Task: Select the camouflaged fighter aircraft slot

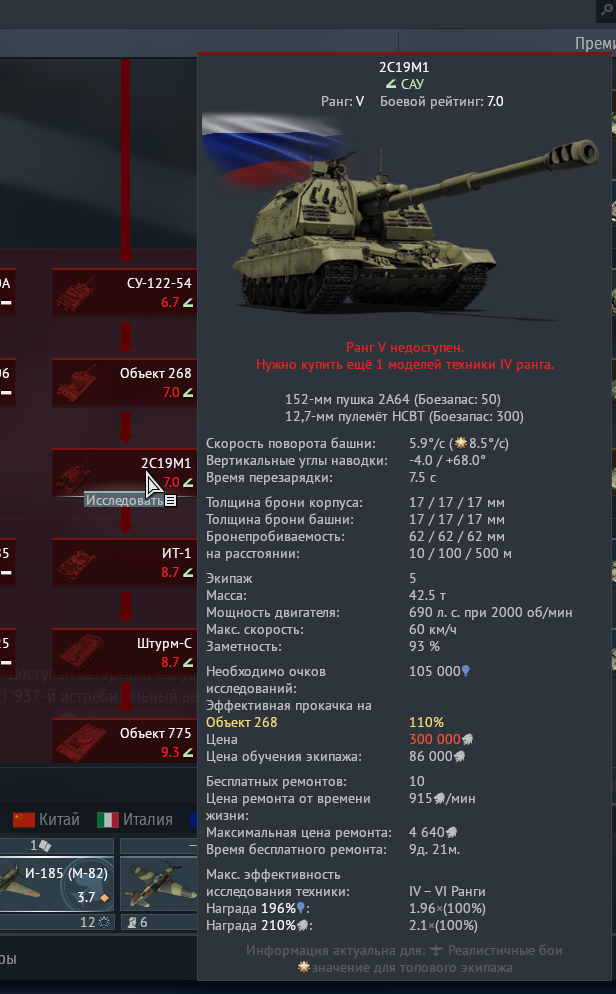Action: 158,884
